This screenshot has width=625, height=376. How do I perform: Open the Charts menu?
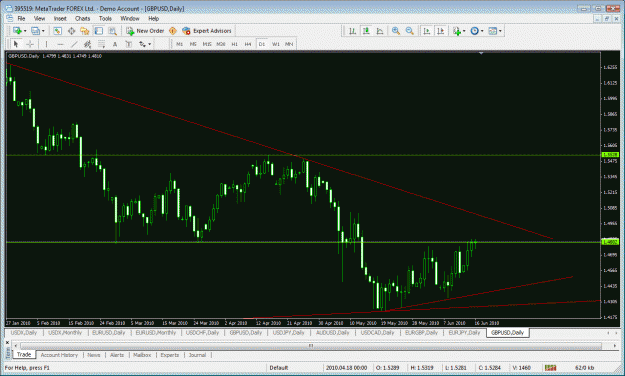tap(83, 18)
